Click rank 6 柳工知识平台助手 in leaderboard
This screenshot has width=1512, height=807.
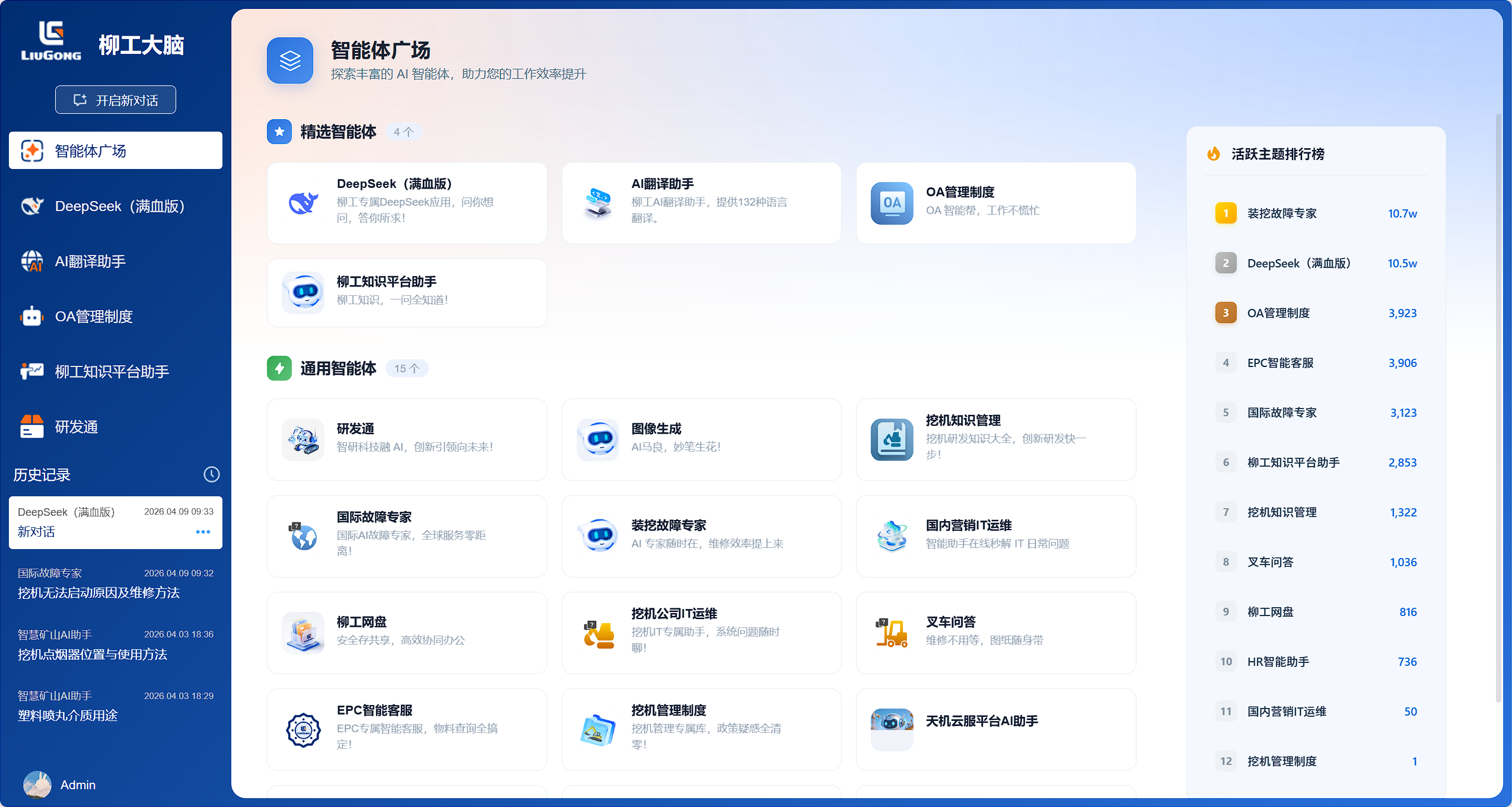click(1316, 462)
